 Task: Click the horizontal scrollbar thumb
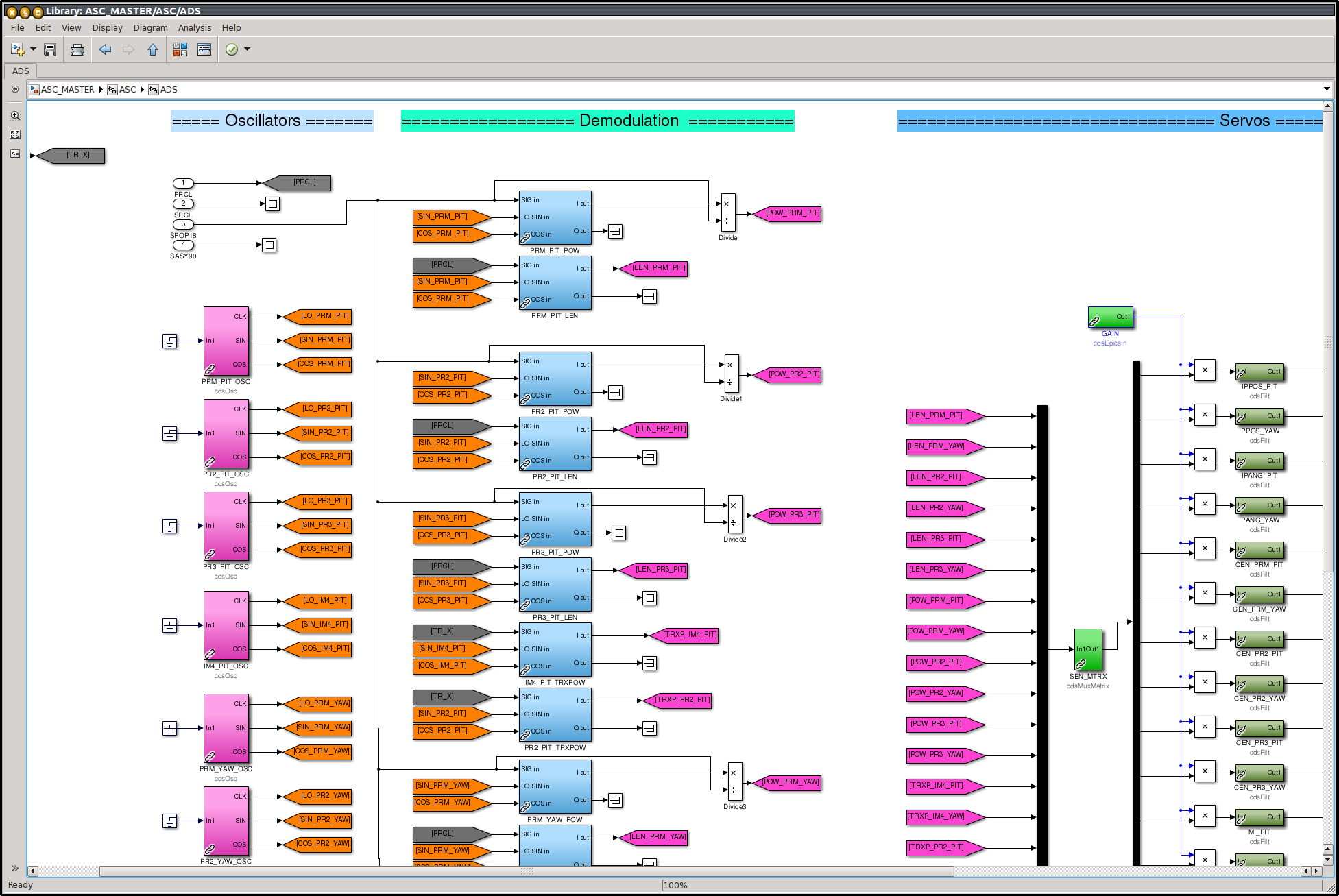click(x=527, y=871)
